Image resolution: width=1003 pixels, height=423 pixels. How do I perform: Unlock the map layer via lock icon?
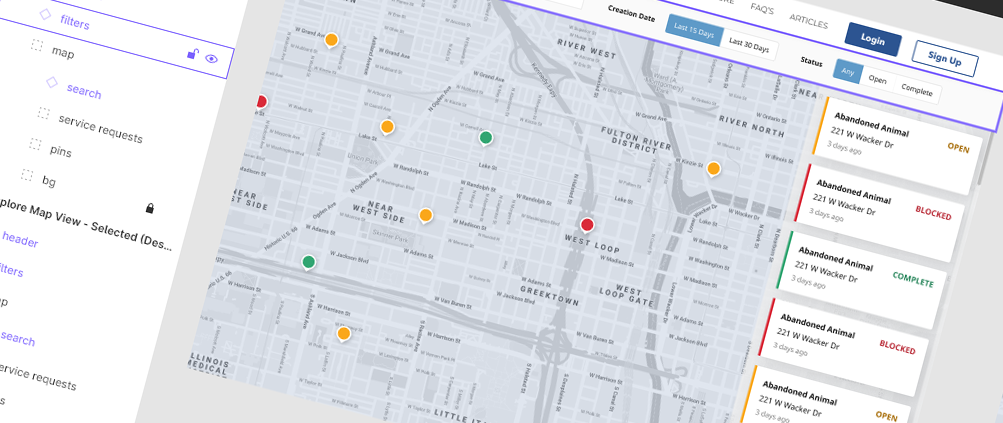click(x=192, y=54)
